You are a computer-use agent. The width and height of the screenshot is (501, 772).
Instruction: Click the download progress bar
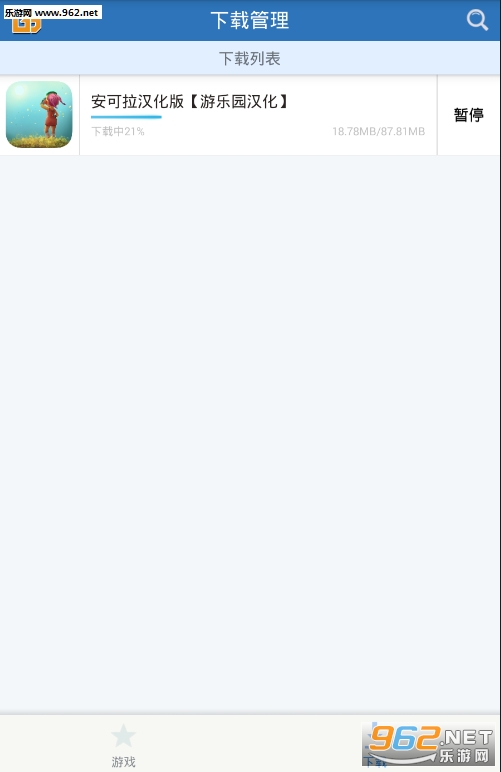point(126,117)
